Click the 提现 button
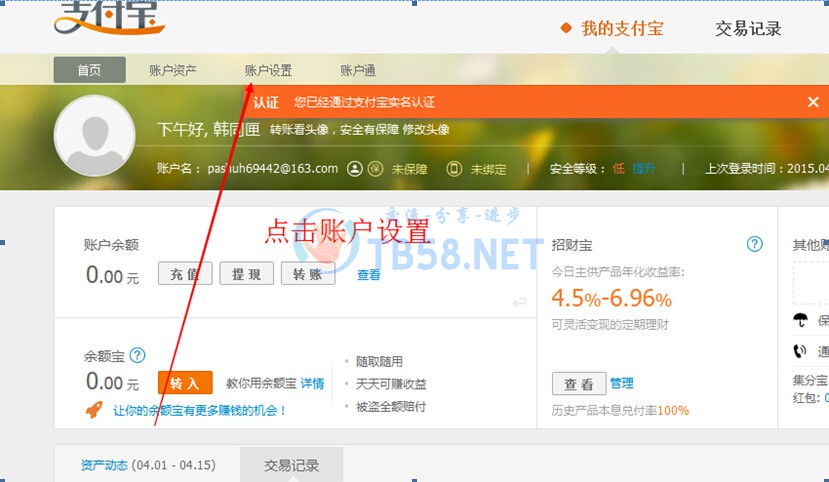The width and height of the screenshot is (829, 482). click(x=246, y=273)
